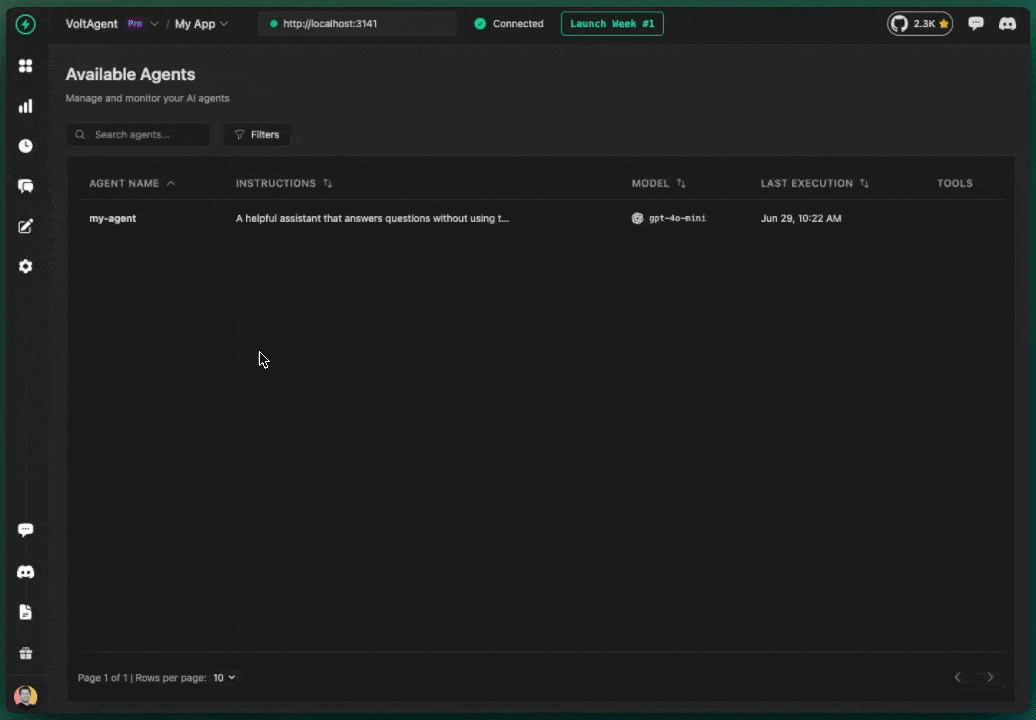Go to previous page arrow

957,677
